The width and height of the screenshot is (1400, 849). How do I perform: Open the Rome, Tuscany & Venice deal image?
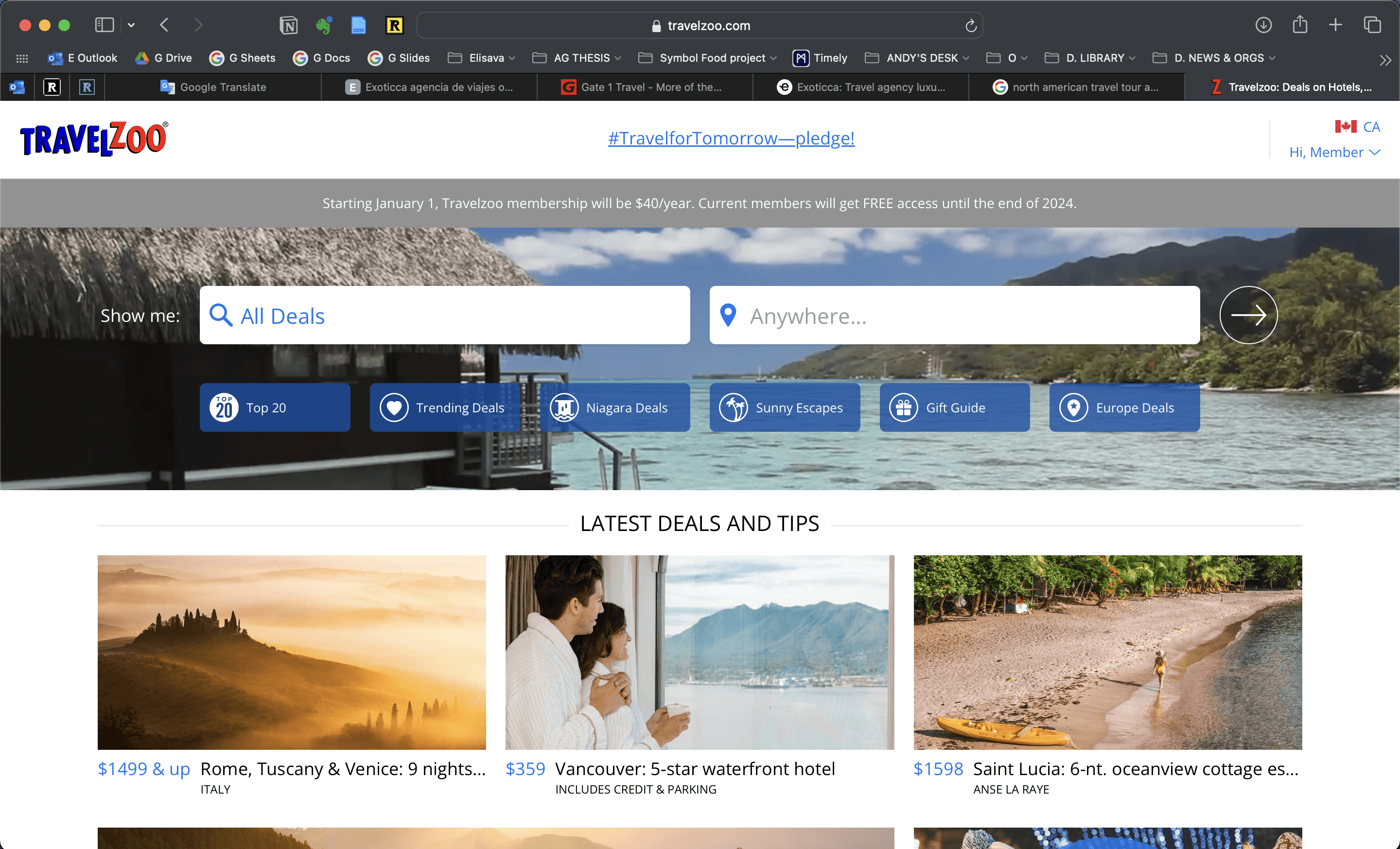coord(292,652)
